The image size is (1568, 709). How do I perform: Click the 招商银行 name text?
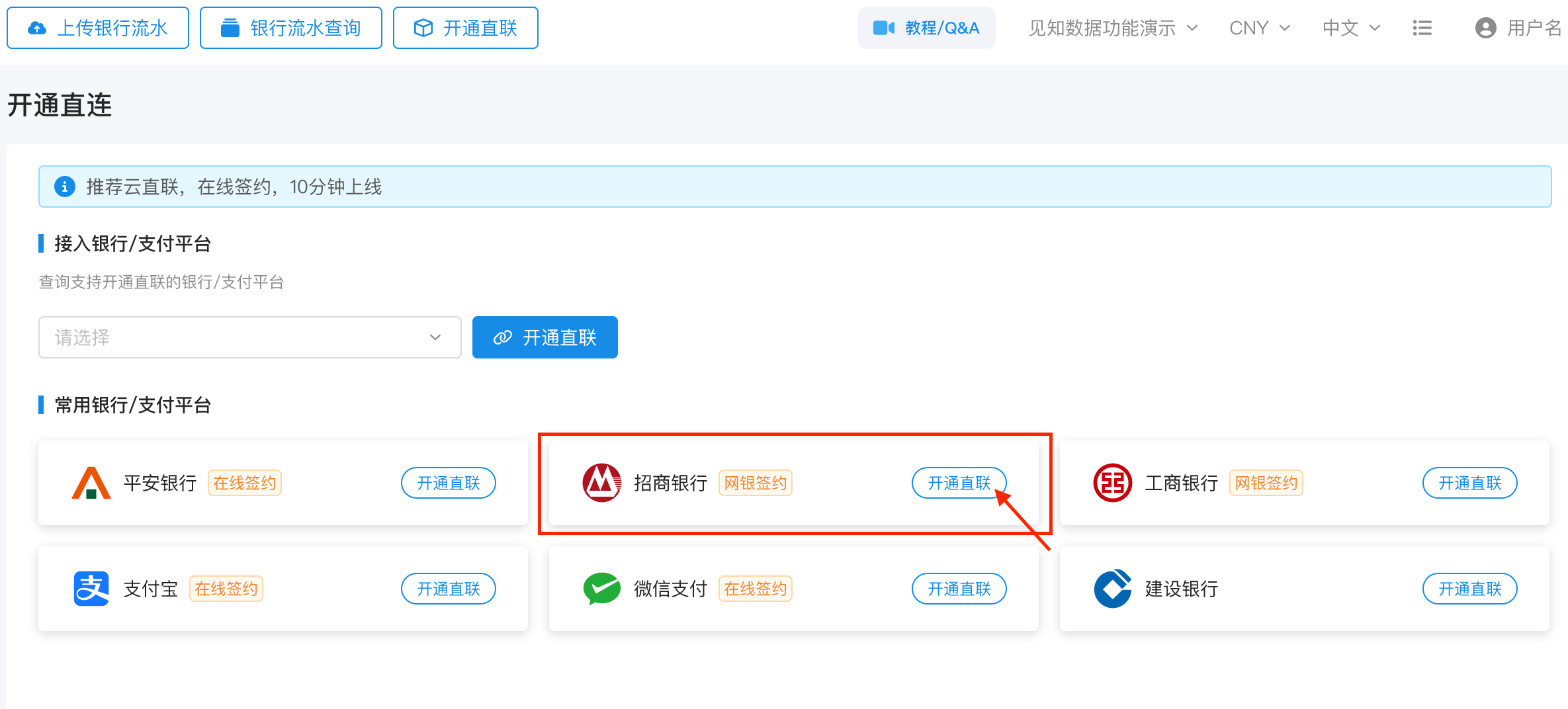pyautogui.click(x=671, y=483)
